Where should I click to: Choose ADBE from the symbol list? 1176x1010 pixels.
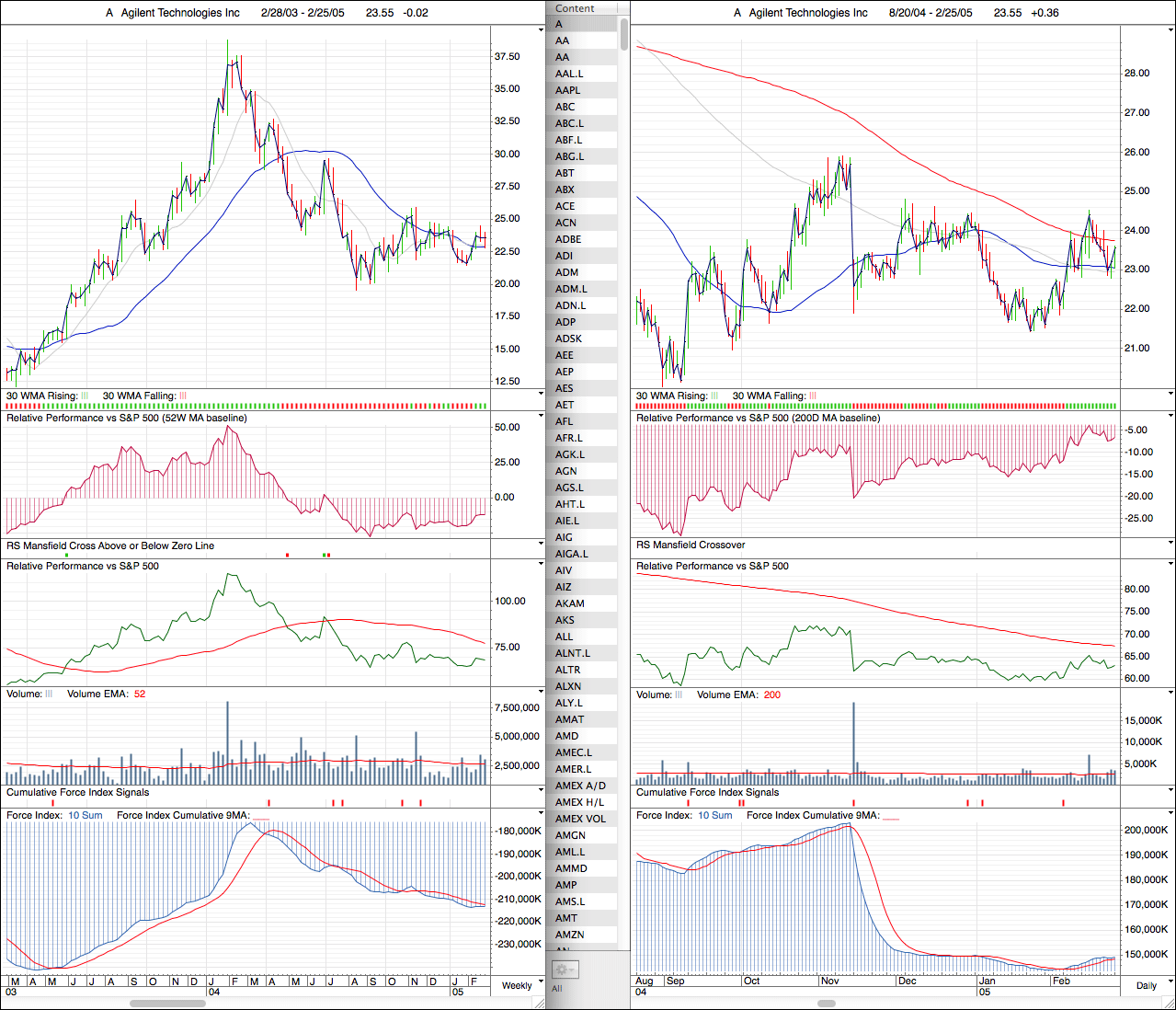coord(568,239)
